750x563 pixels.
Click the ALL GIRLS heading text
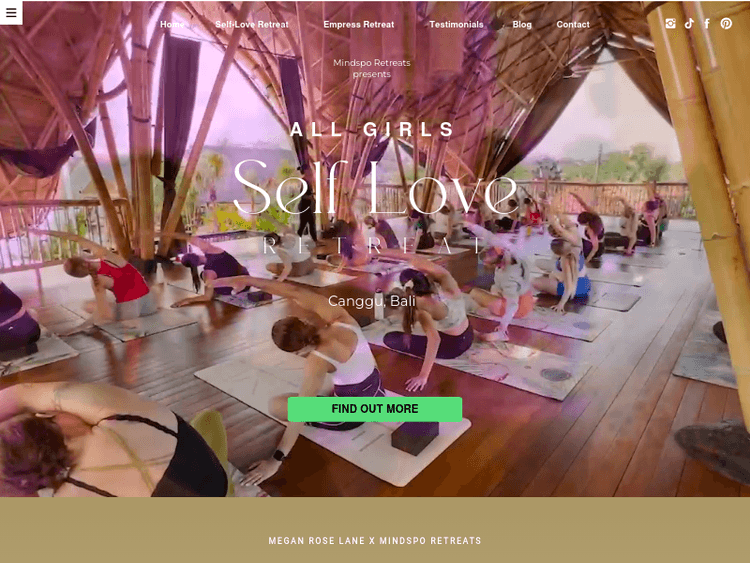coord(372,129)
